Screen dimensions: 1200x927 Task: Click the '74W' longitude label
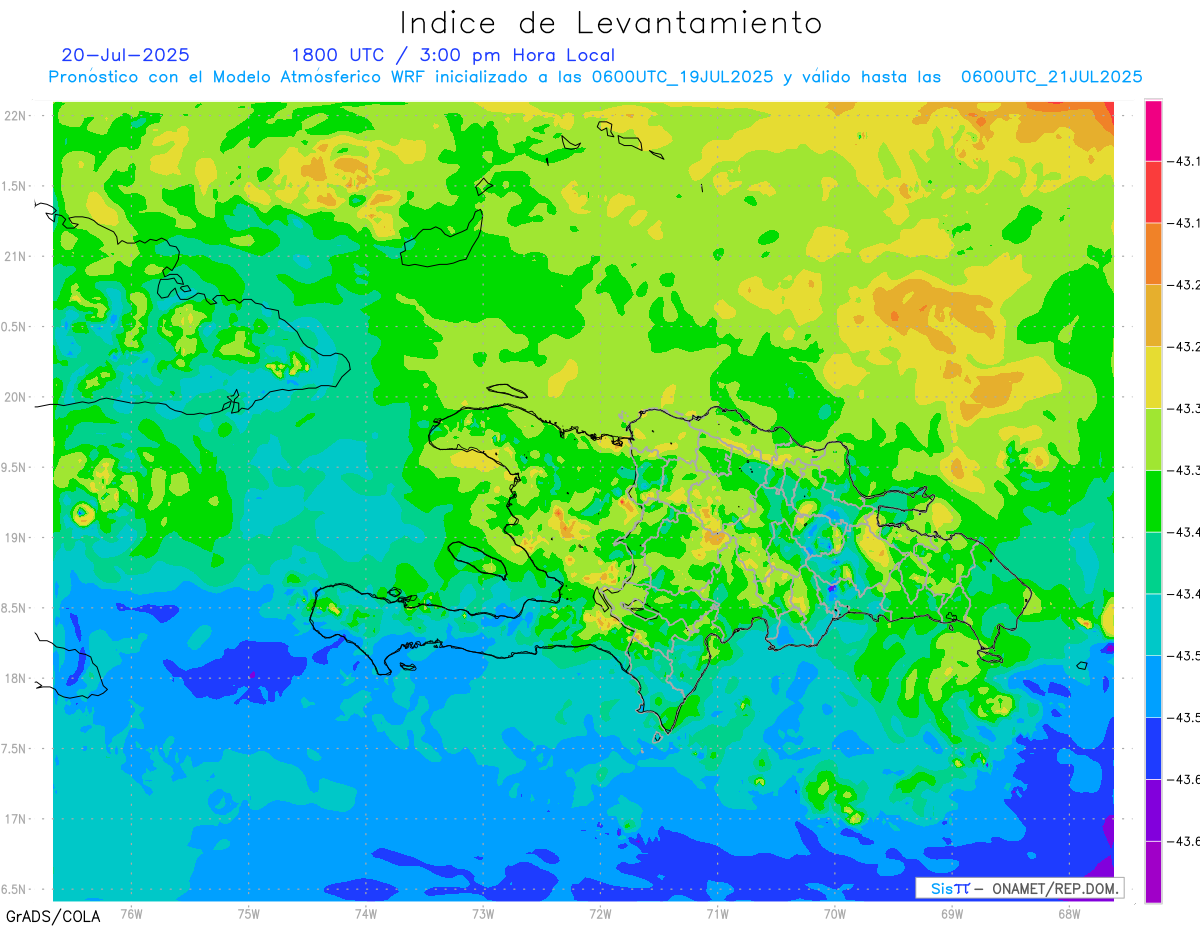[x=366, y=914]
